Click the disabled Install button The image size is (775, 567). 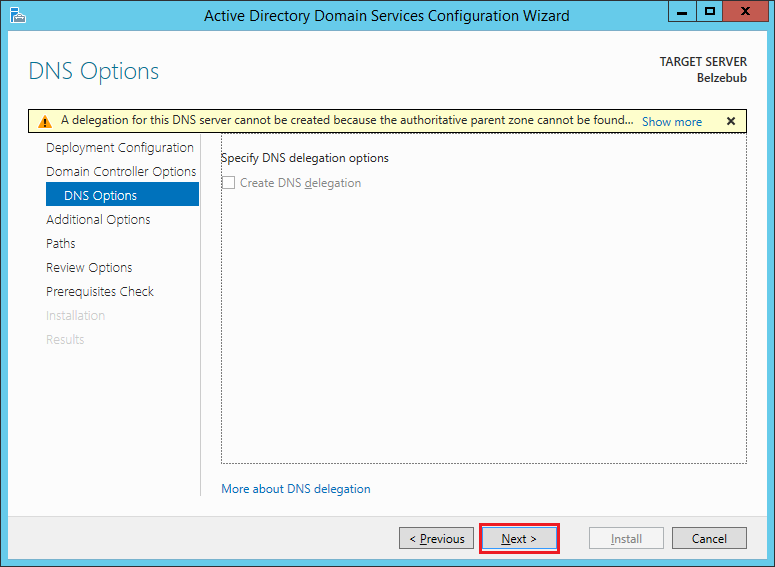click(626, 538)
